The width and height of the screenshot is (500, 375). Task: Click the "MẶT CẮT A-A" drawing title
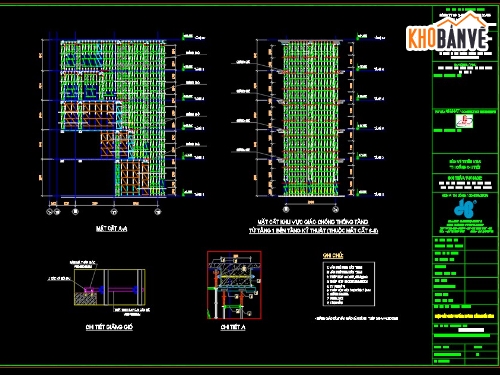coord(111,229)
